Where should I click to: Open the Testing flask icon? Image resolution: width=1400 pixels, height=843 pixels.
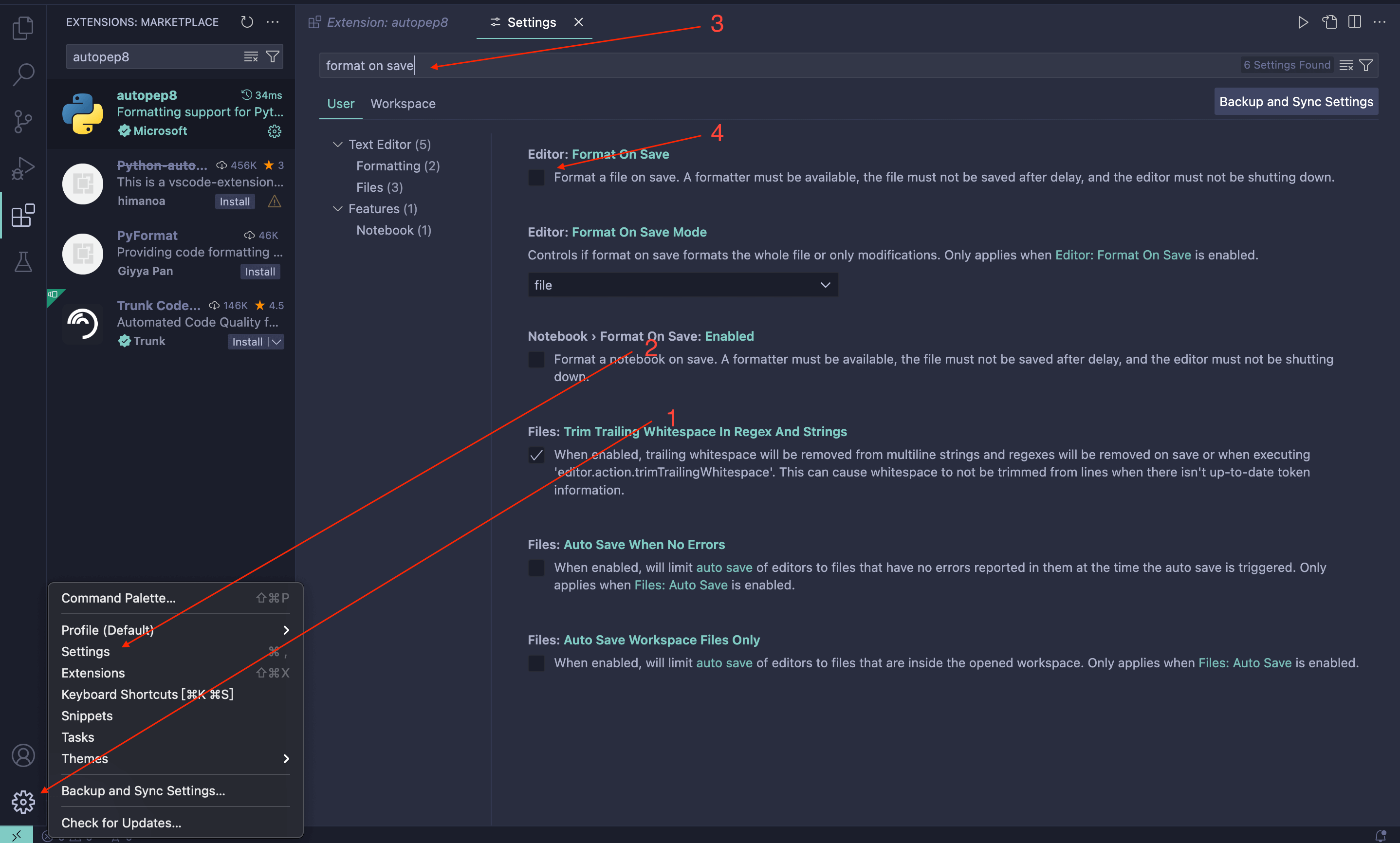point(23,262)
